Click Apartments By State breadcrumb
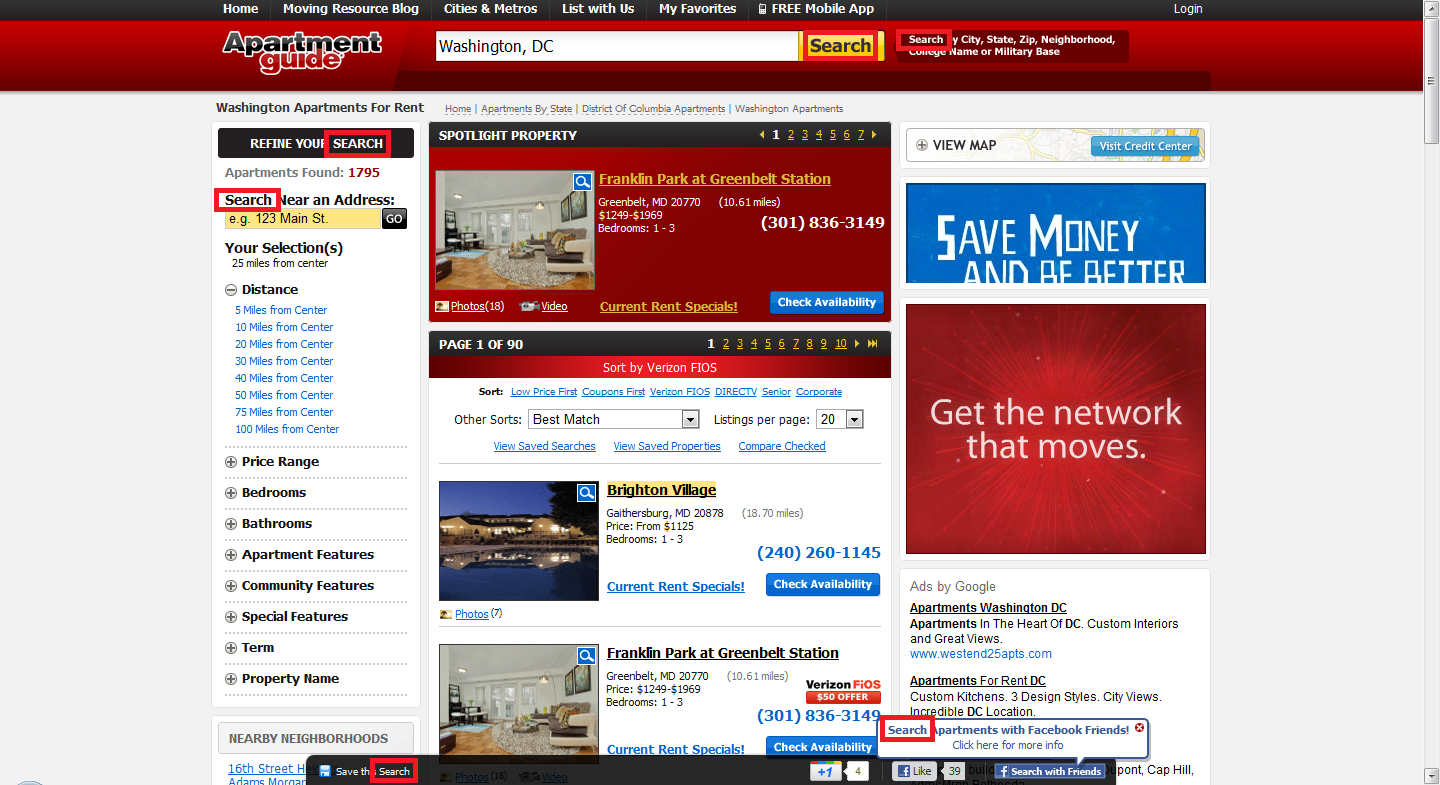 (527, 109)
